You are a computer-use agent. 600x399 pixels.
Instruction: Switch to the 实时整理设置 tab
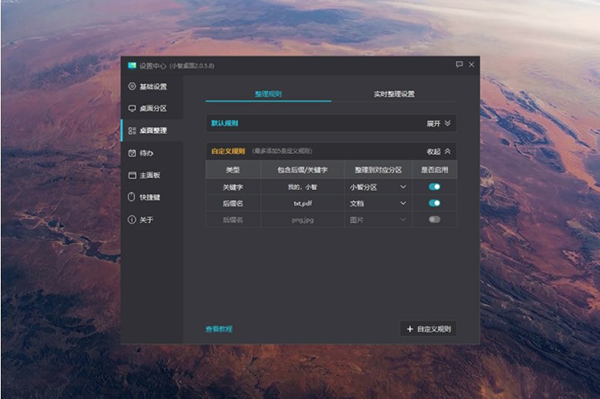[394, 94]
